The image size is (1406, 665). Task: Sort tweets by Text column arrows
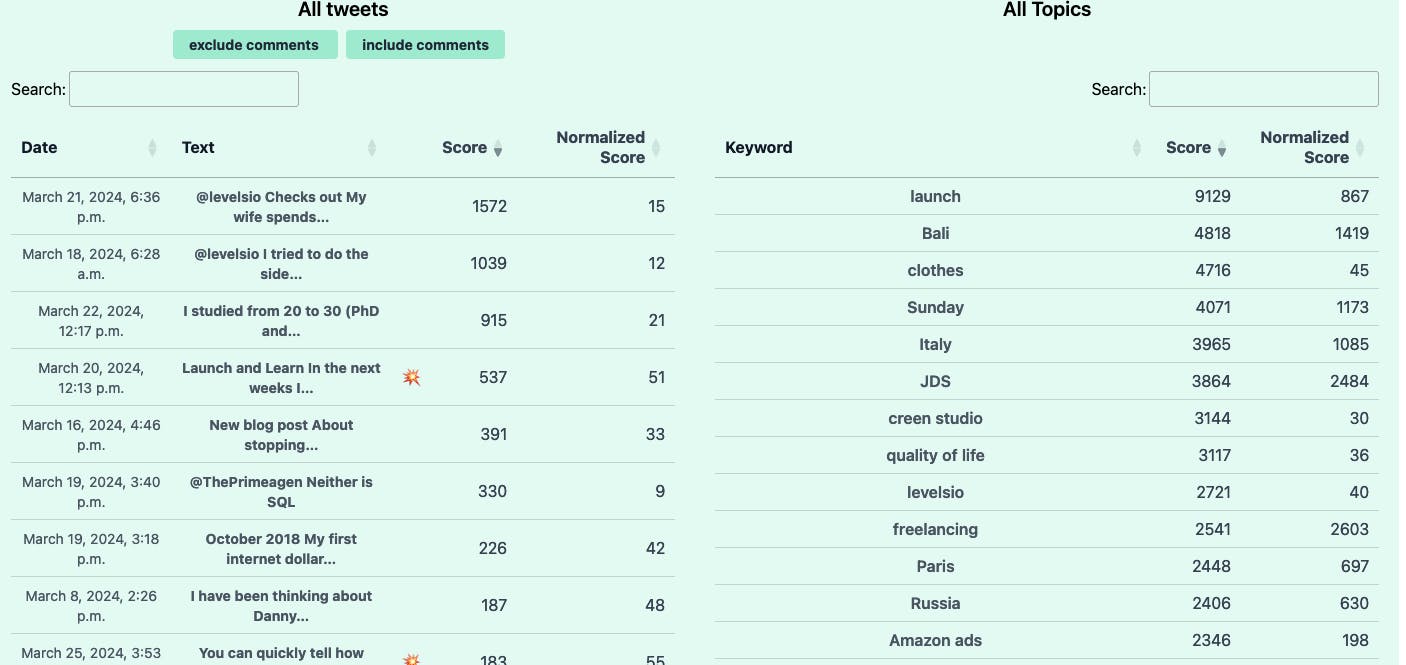pos(372,148)
